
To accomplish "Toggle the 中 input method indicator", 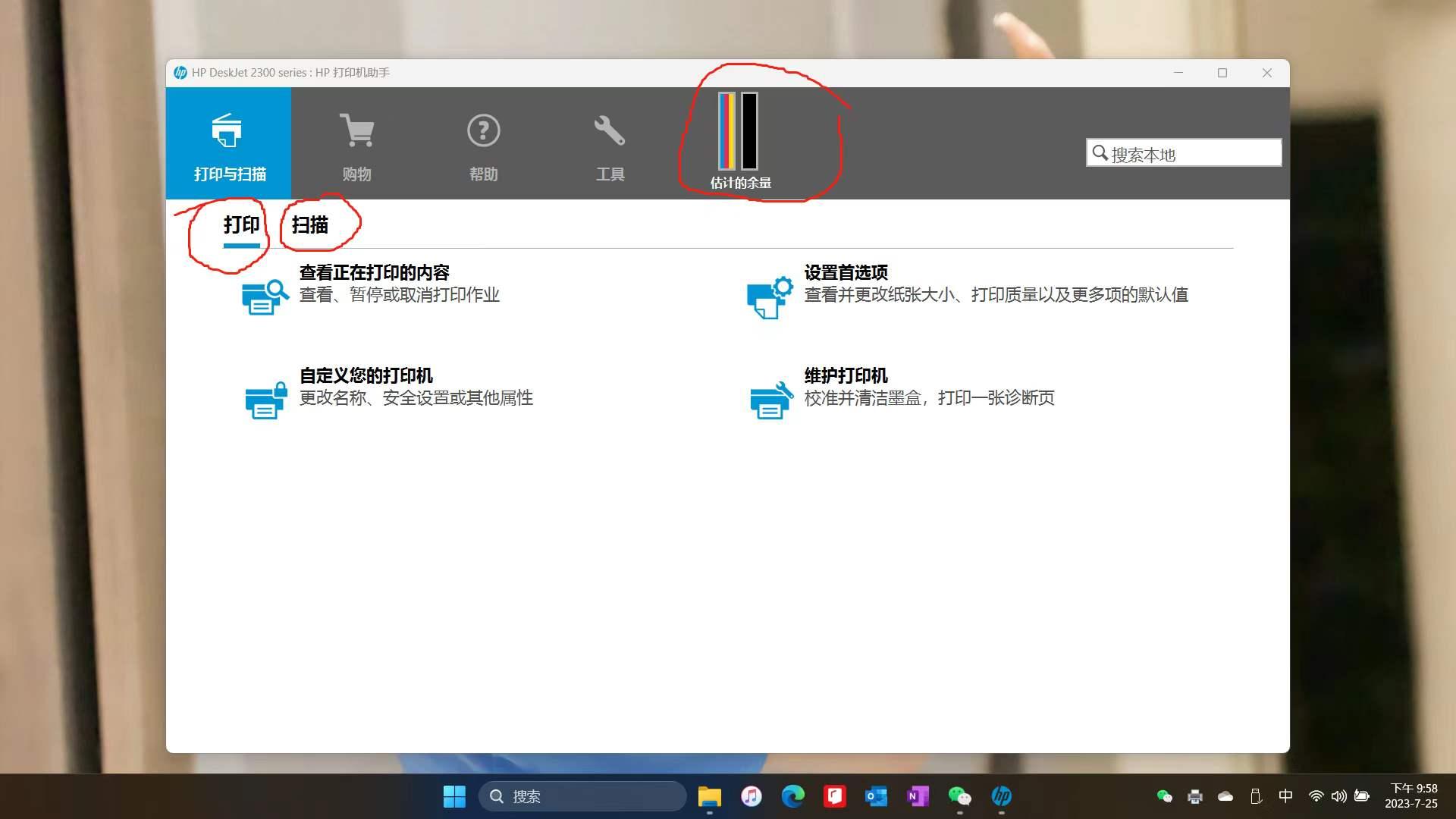I will pos(1285,796).
